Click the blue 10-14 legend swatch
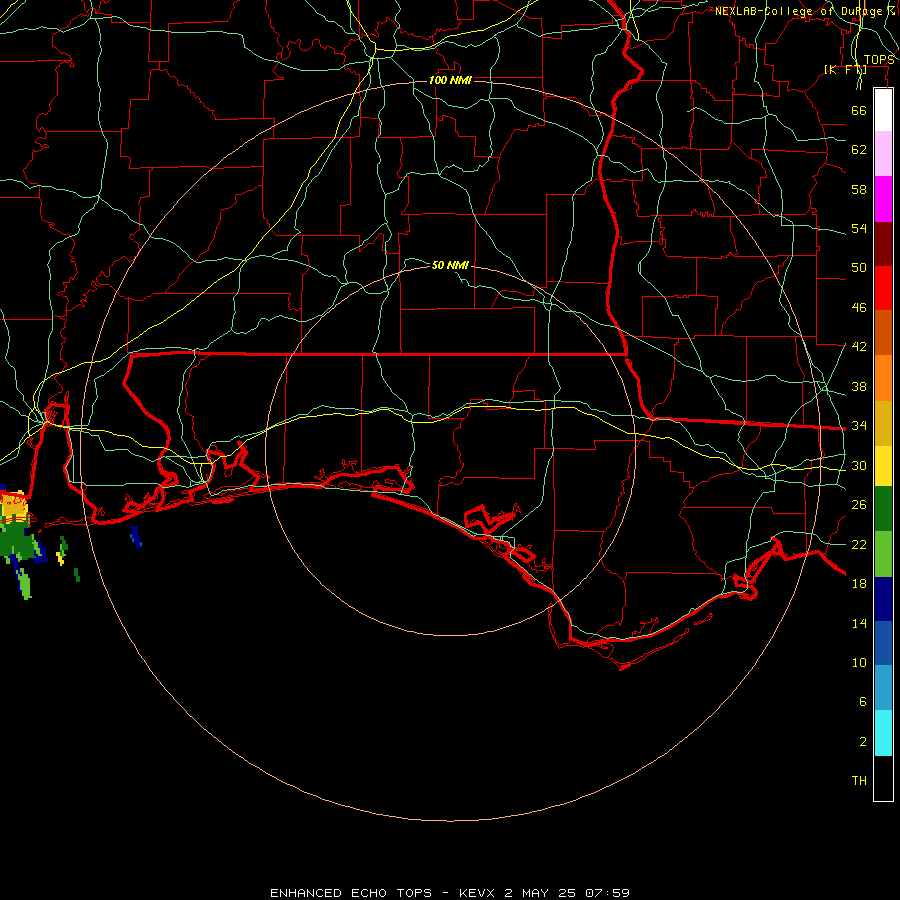The width and height of the screenshot is (900, 900). pyautogui.click(x=883, y=643)
